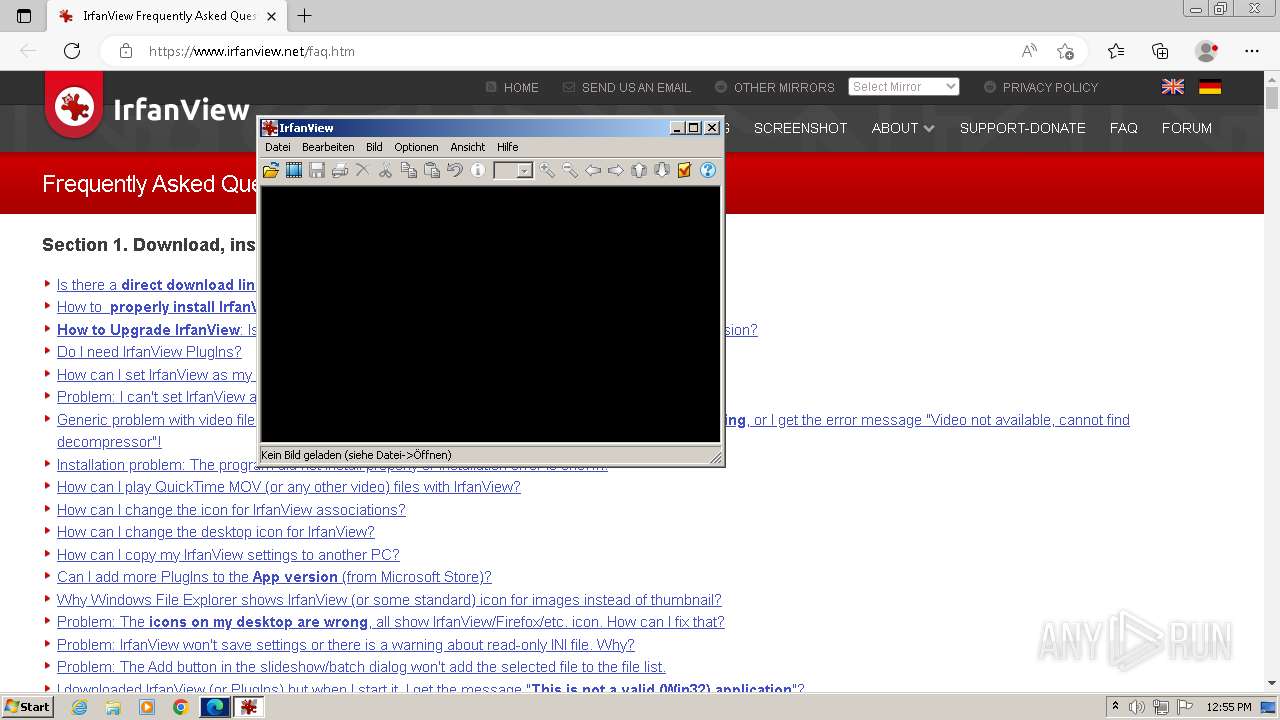Viewport: 1280px width, 720px height.
Task: Click the Undo arrow icon in IrfanView
Action: (x=455, y=171)
